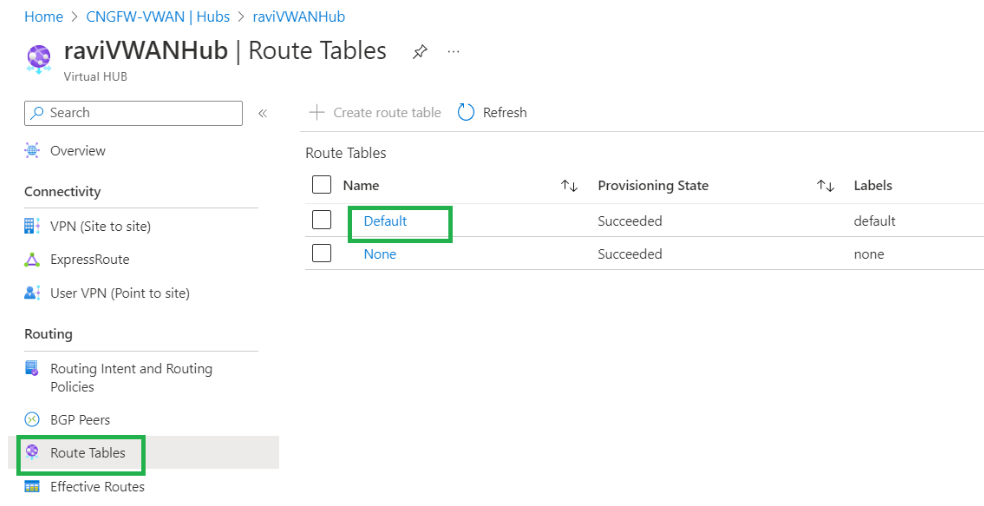This screenshot has width=984, height=506.
Task: Click the pin icon next to Route Tables title
Action: pyautogui.click(x=420, y=52)
